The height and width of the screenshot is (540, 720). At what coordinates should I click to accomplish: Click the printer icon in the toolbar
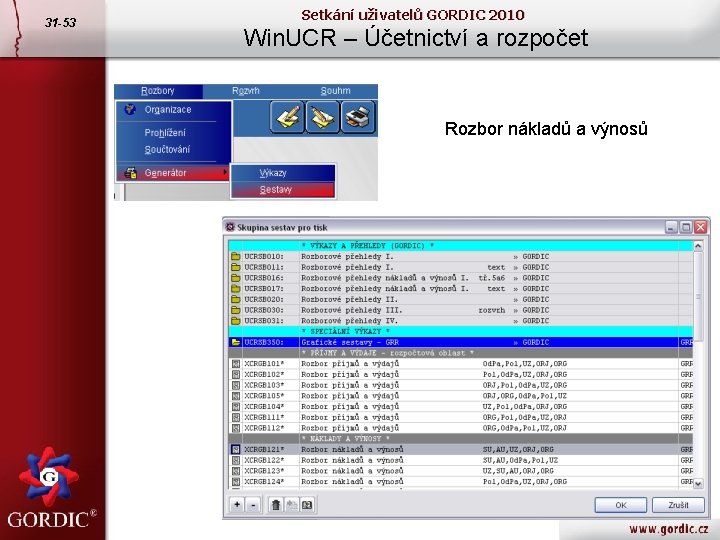click(x=358, y=117)
